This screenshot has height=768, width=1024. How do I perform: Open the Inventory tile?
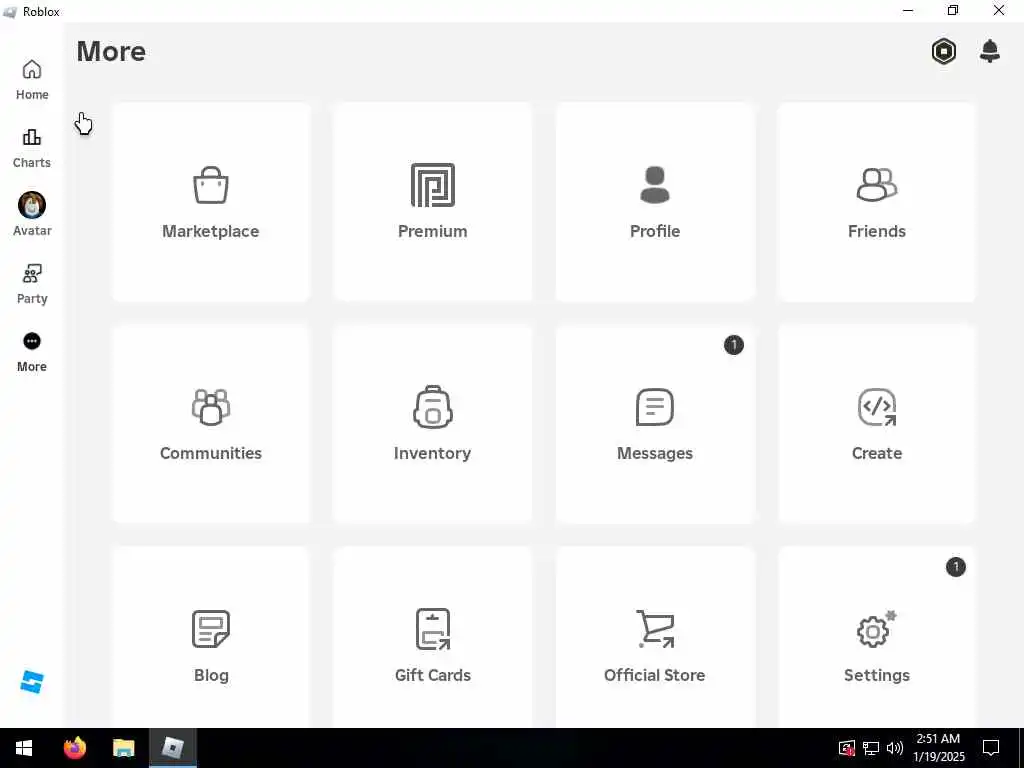432,424
